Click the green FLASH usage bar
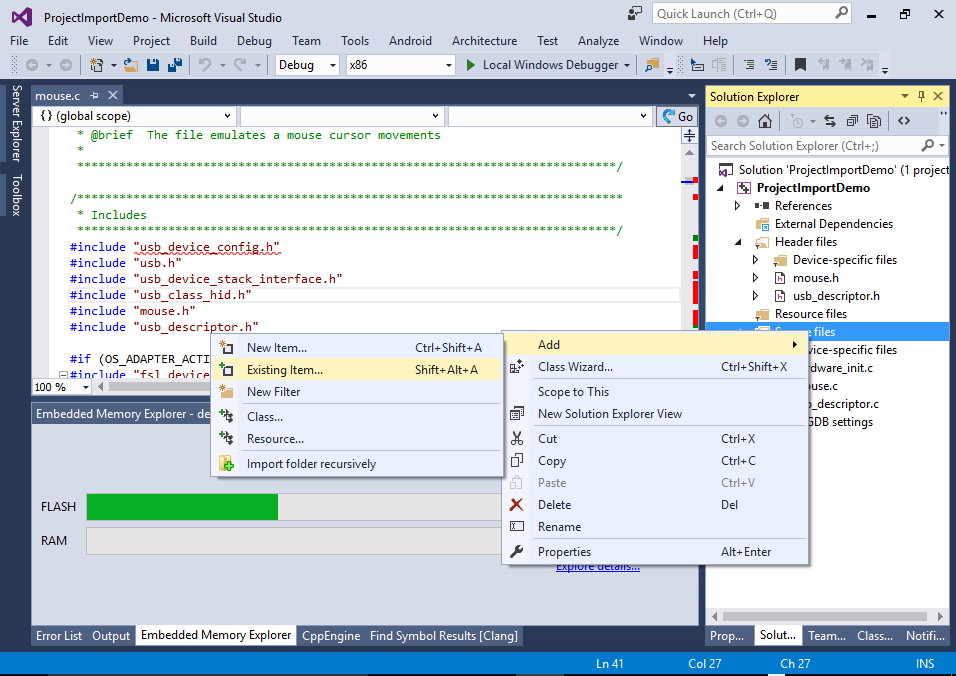This screenshot has width=956, height=676. (x=182, y=507)
